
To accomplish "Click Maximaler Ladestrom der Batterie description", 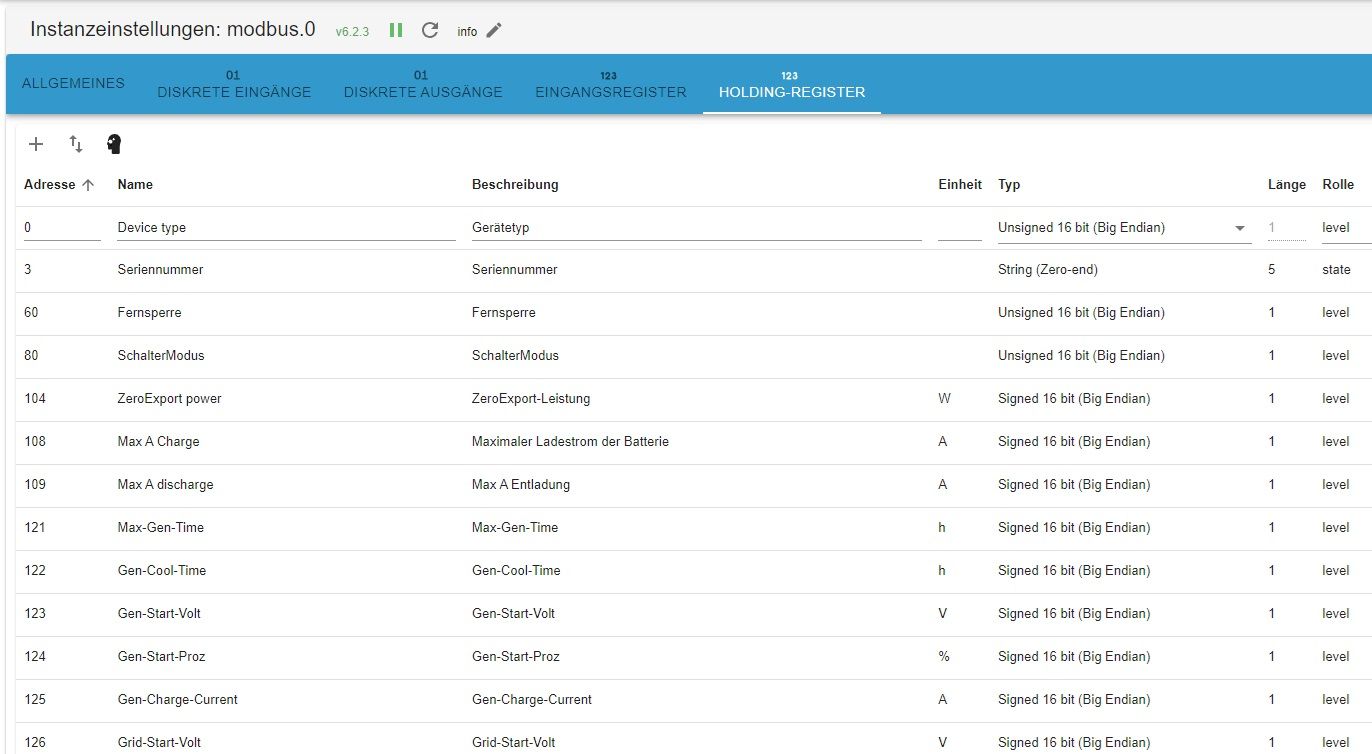I will 570,442.
